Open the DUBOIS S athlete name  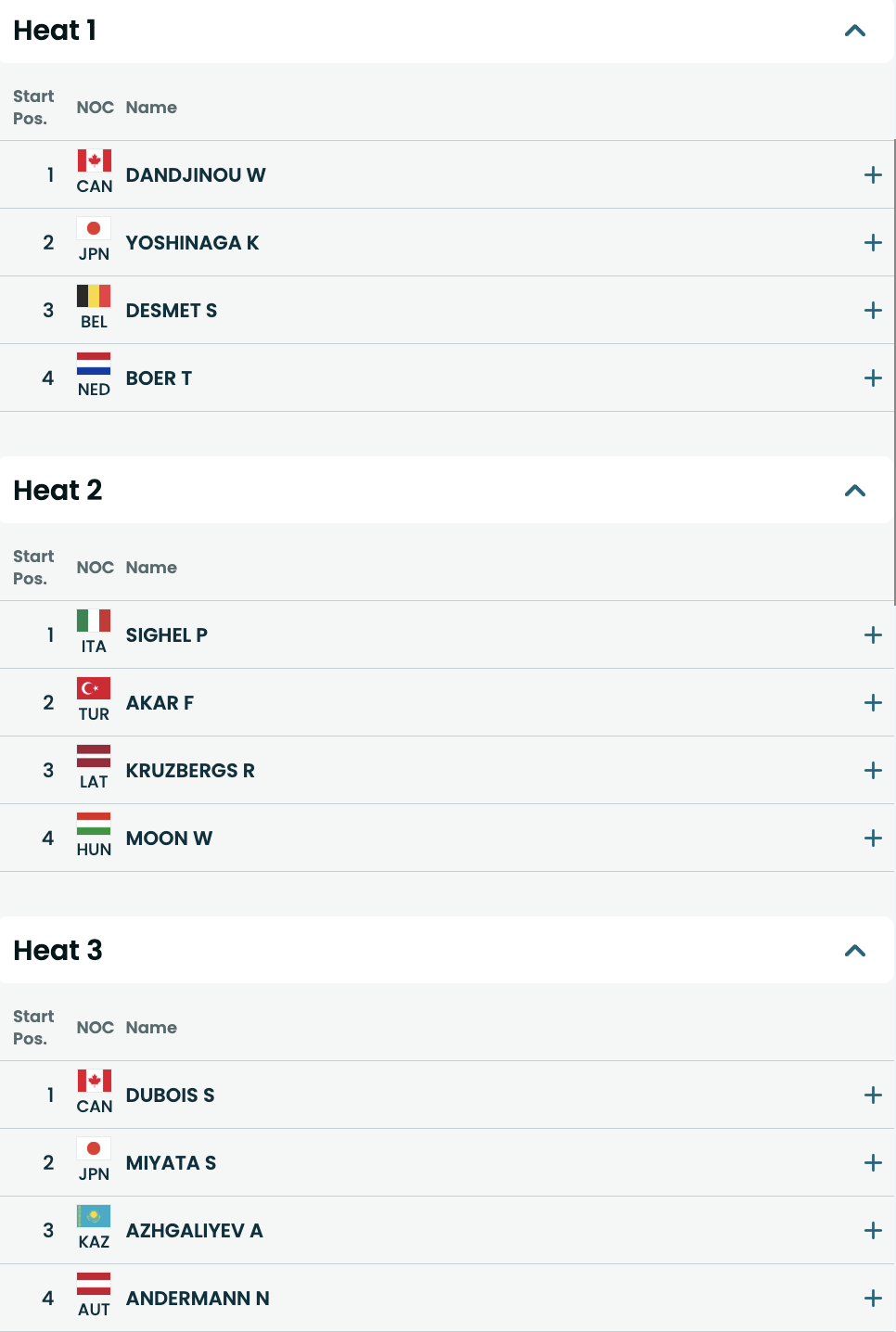(x=170, y=1095)
